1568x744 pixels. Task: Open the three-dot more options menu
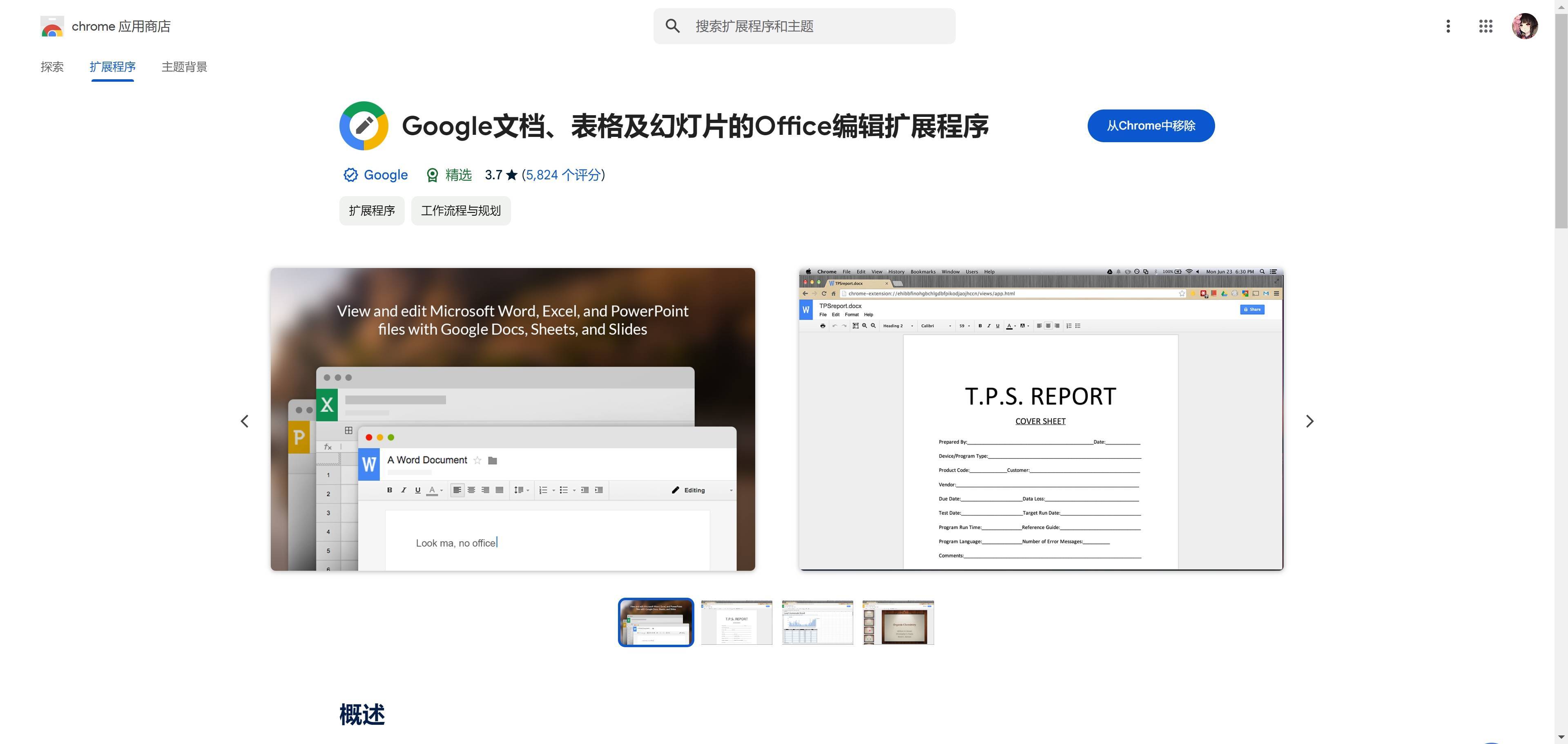point(1448,26)
